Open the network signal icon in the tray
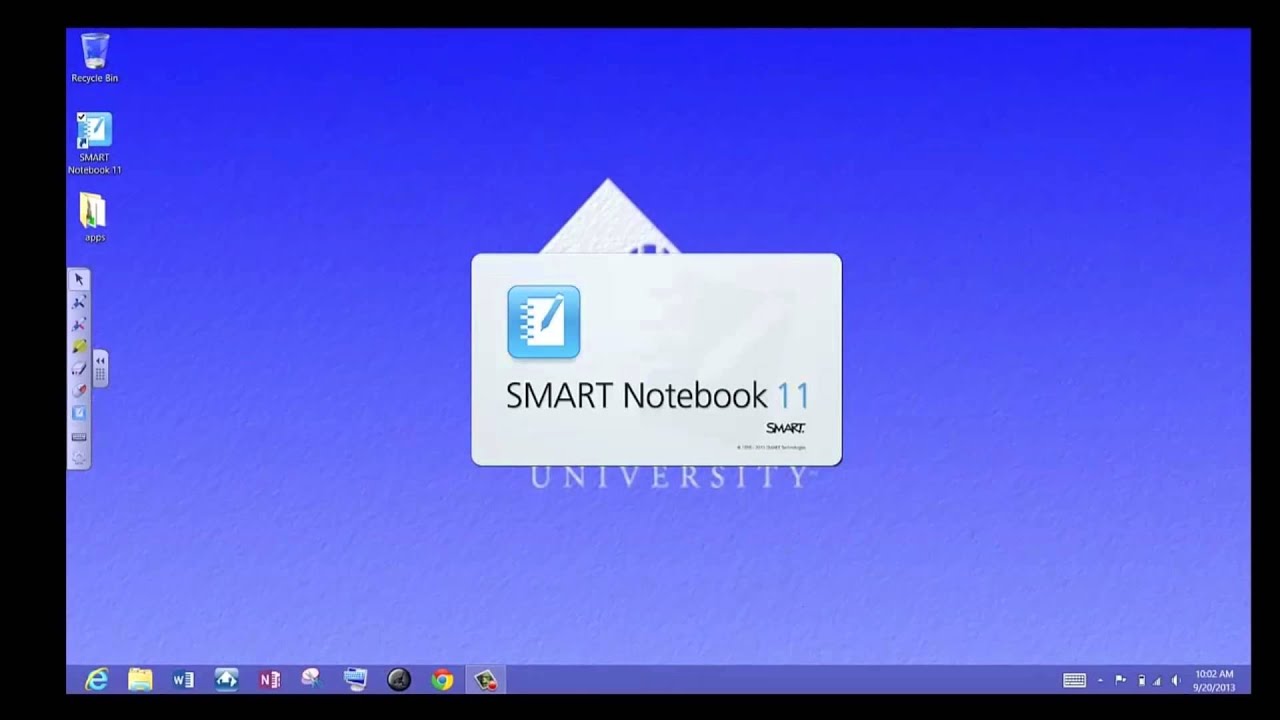This screenshot has width=1280, height=720. point(1158,681)
